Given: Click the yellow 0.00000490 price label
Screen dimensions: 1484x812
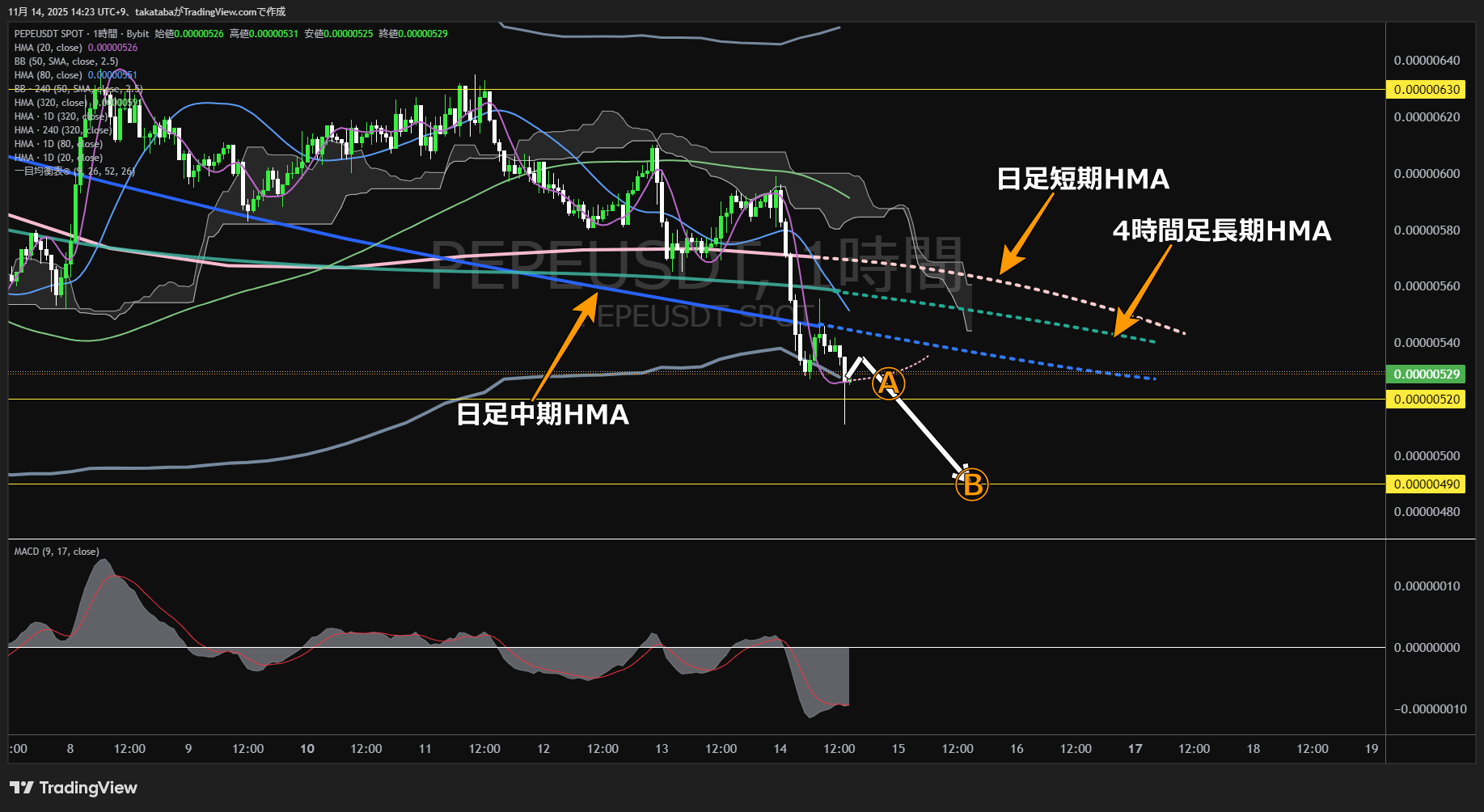Looking at the screenshot, I should point(1427,484).
